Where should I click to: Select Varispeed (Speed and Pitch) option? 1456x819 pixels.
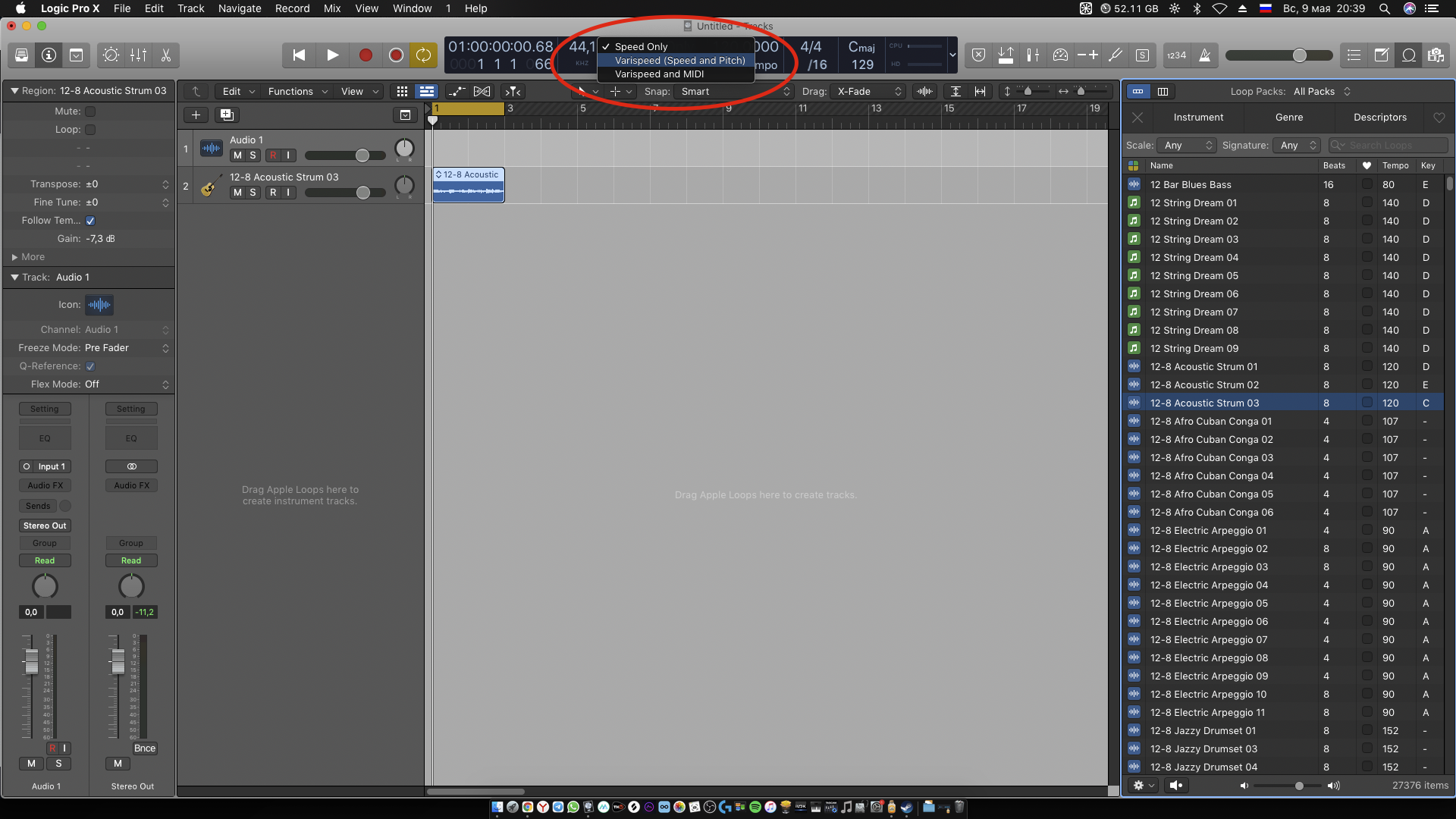coord(679,61)
